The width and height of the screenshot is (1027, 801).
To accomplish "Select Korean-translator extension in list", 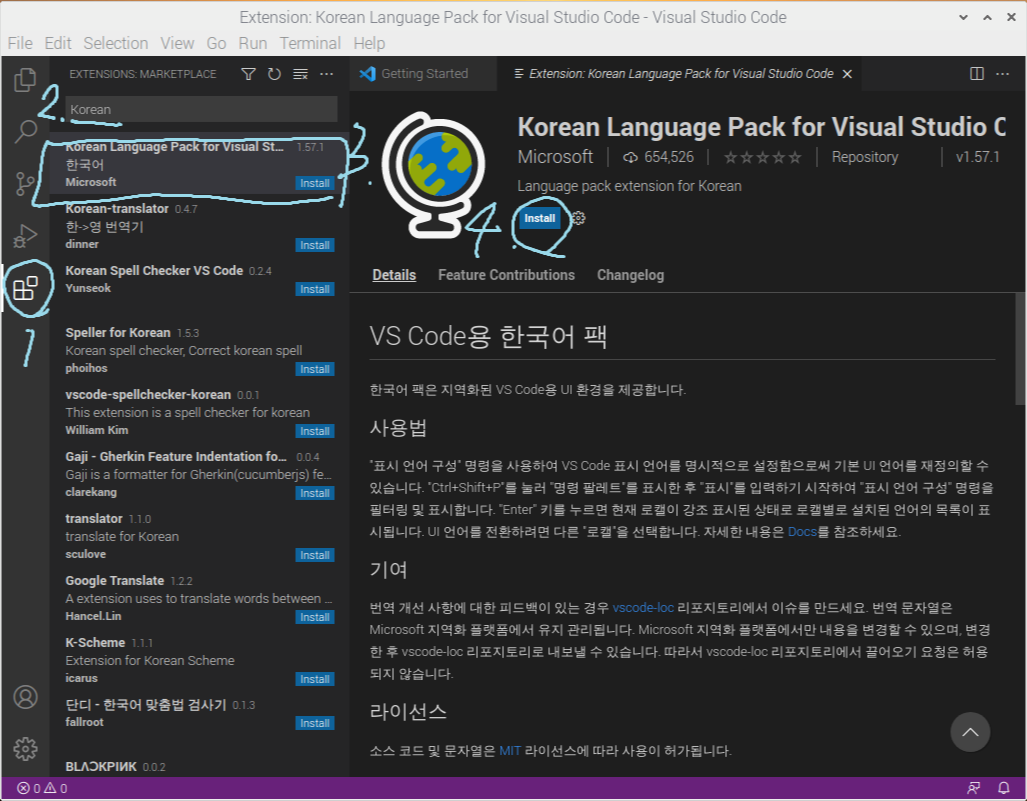I will click(199, 226).
